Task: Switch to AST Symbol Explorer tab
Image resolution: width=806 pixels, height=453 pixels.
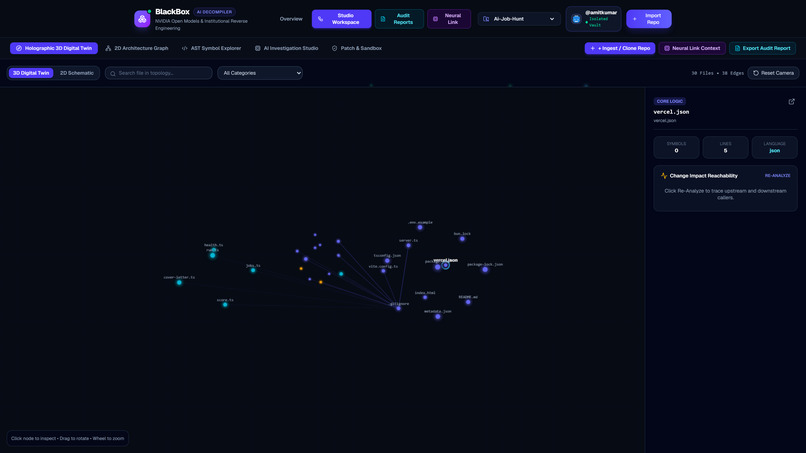Action: pos(211,48)
